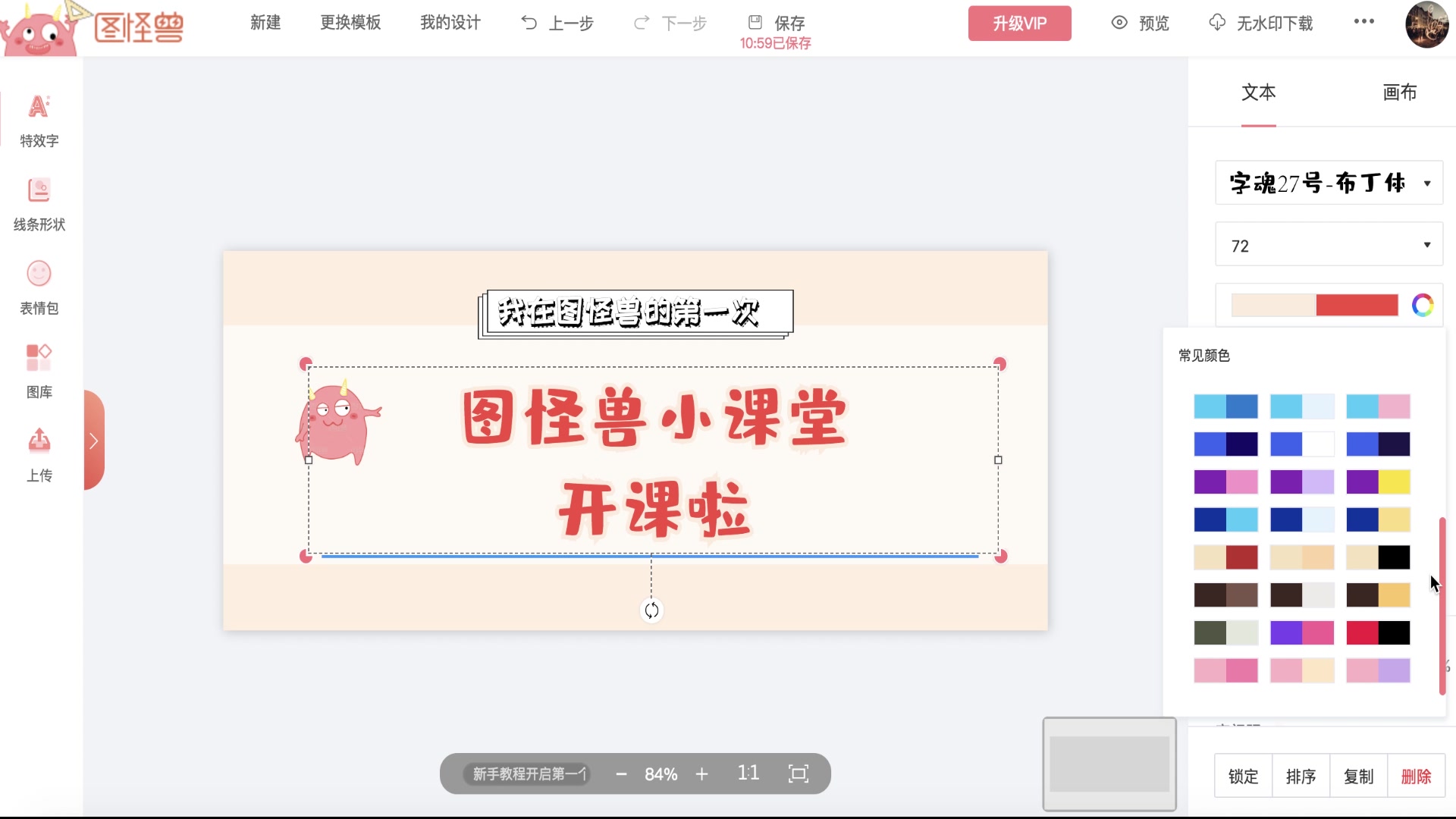1456x819 pixels.
Task: Click the 无水印下载 cloud download icon
Action: 1217,23
